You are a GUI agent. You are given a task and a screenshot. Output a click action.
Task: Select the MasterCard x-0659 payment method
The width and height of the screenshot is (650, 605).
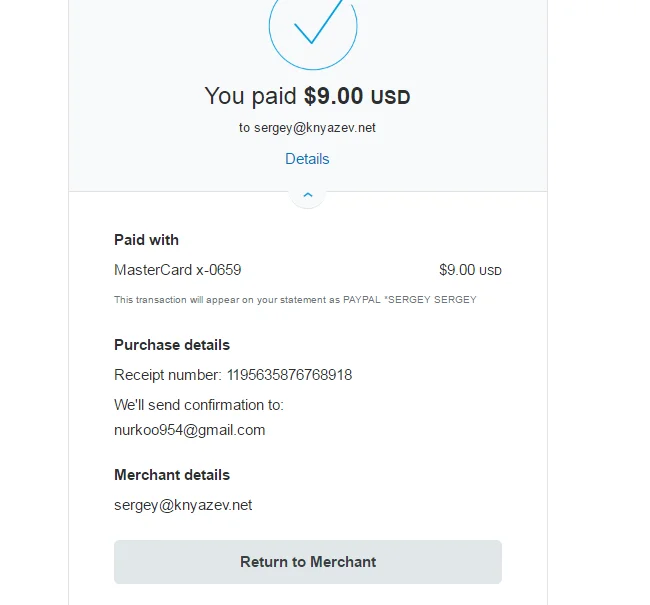point(178,270)
